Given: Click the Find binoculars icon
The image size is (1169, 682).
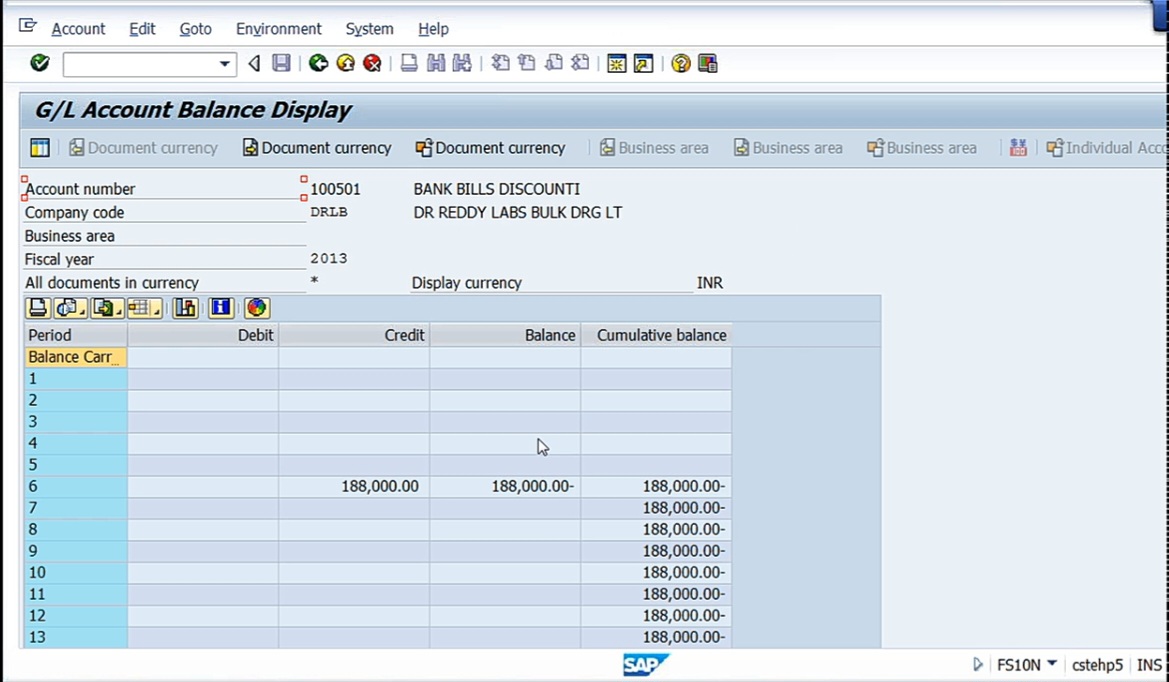Looking at the screenshot, I should (435, 63).
